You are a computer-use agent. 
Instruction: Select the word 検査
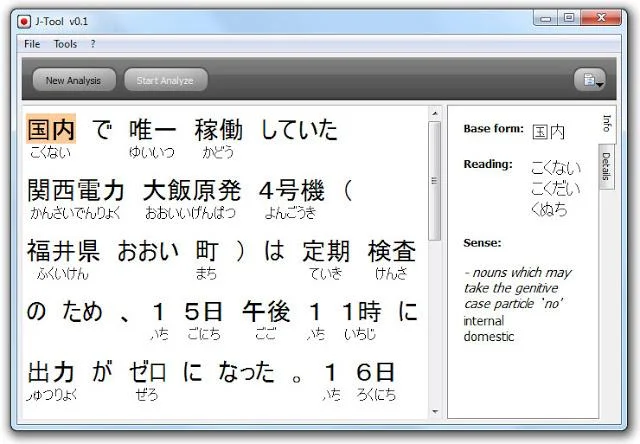[392, 251]
